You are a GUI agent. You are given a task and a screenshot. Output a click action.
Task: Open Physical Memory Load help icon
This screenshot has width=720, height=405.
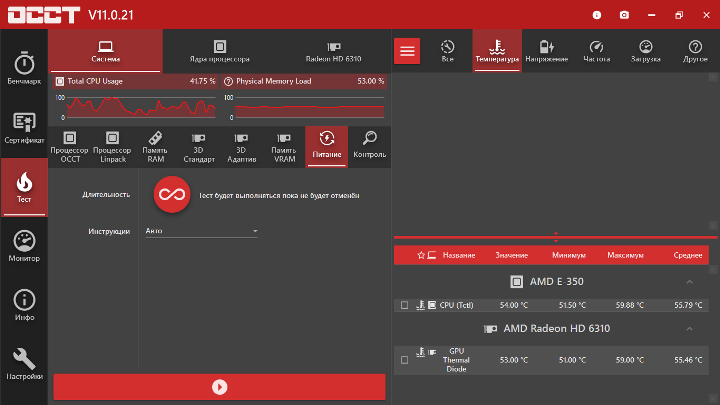[x=228, y=81]
